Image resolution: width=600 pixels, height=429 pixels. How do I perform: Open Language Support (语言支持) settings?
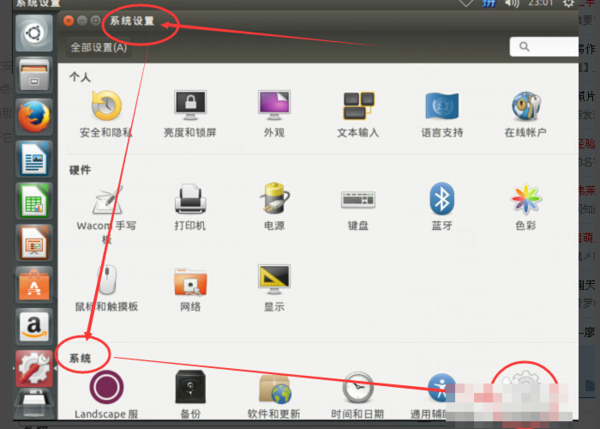442,114
